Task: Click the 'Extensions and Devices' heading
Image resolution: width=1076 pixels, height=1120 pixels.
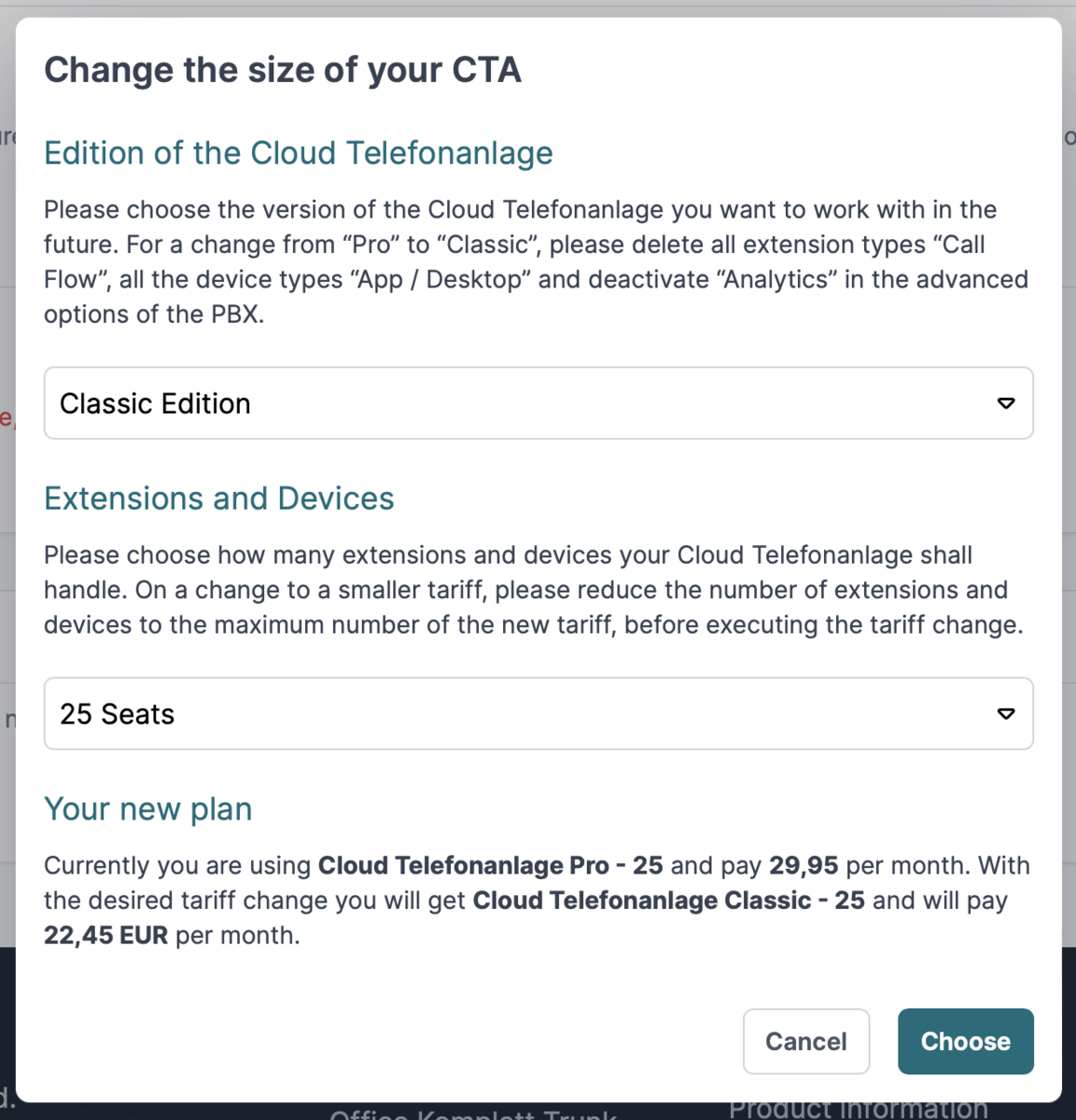Action: pyautogui.click(x=219, y=498)
